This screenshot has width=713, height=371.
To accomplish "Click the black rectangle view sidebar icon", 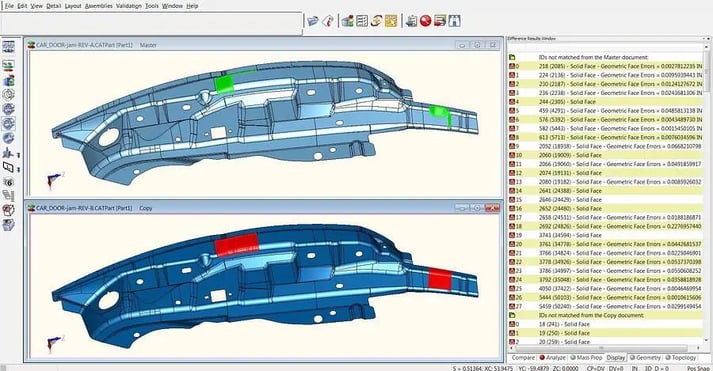I will (8, 167).
